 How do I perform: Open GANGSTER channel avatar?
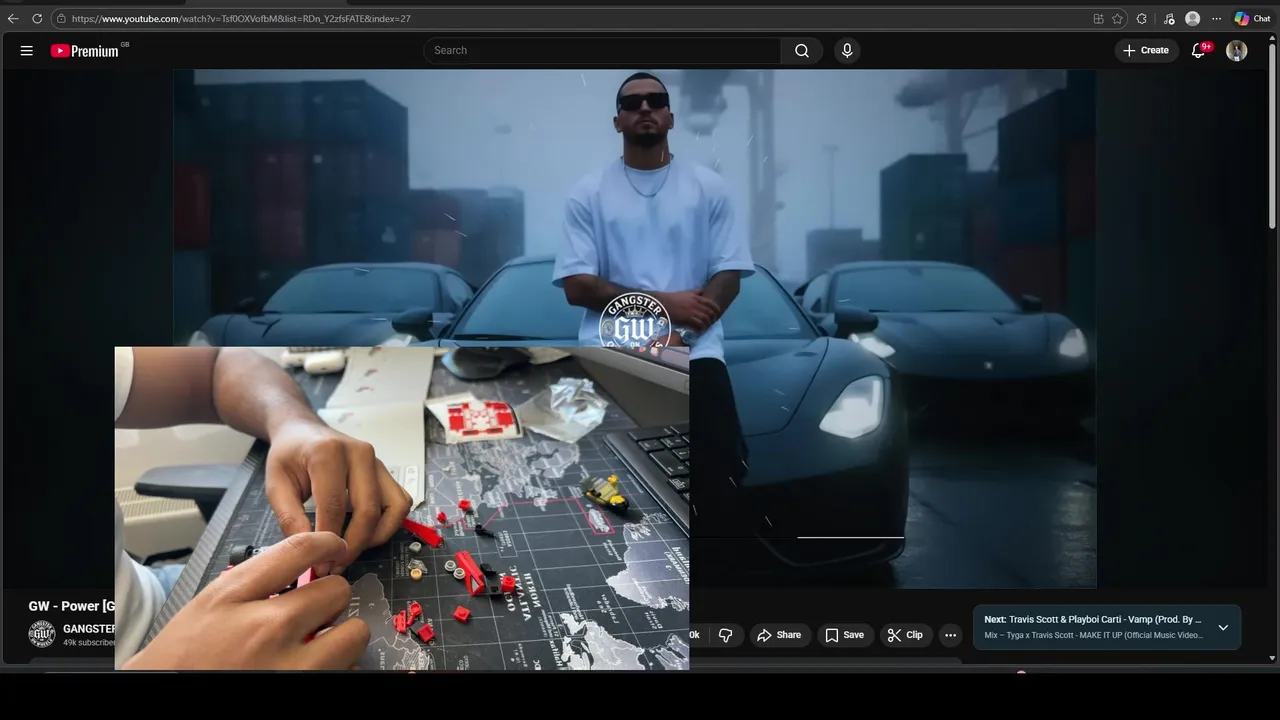tap(41, 633)
